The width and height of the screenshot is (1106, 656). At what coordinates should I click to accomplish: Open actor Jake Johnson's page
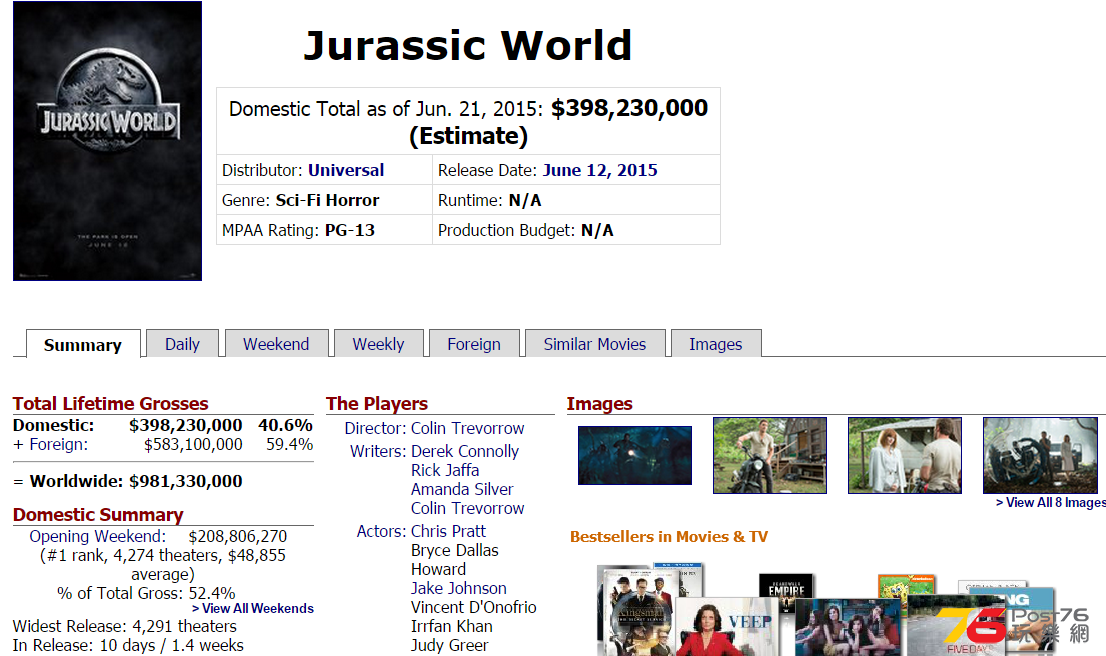[x=458, y=588]
